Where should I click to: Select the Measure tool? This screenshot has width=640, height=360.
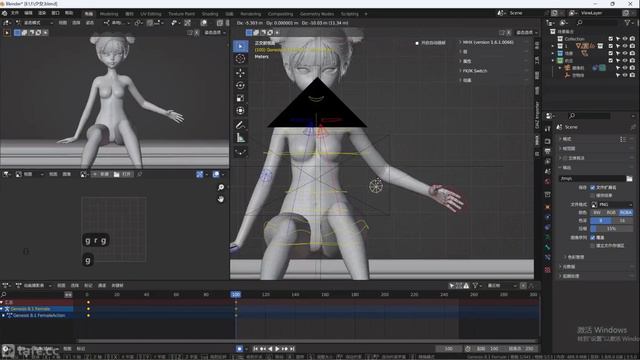[x=240, y=138]
